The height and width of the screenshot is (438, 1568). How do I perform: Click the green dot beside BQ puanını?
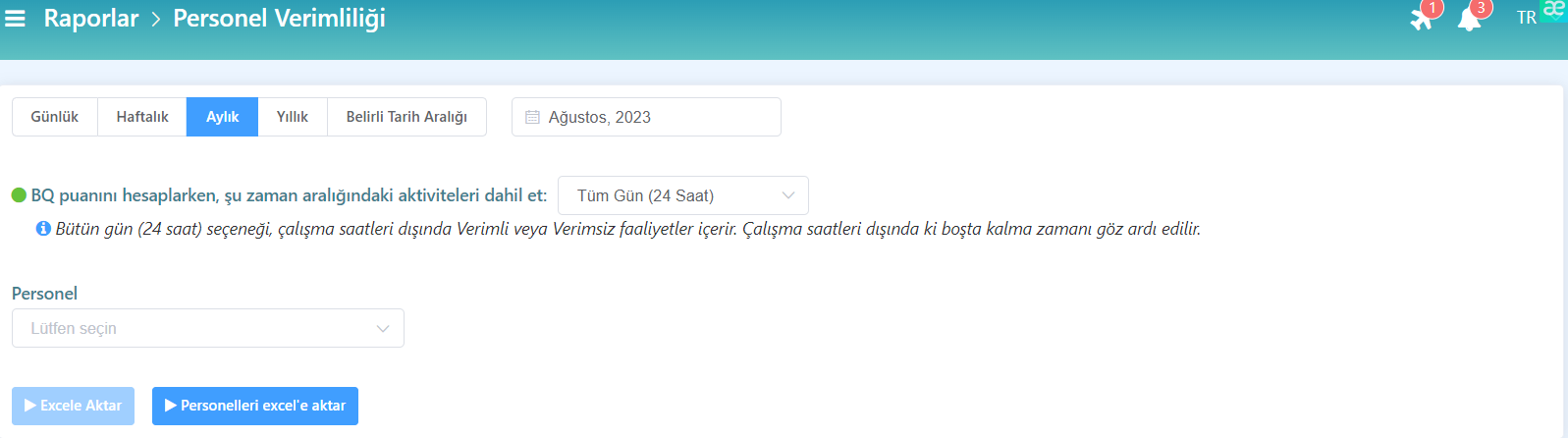(19, 195)
